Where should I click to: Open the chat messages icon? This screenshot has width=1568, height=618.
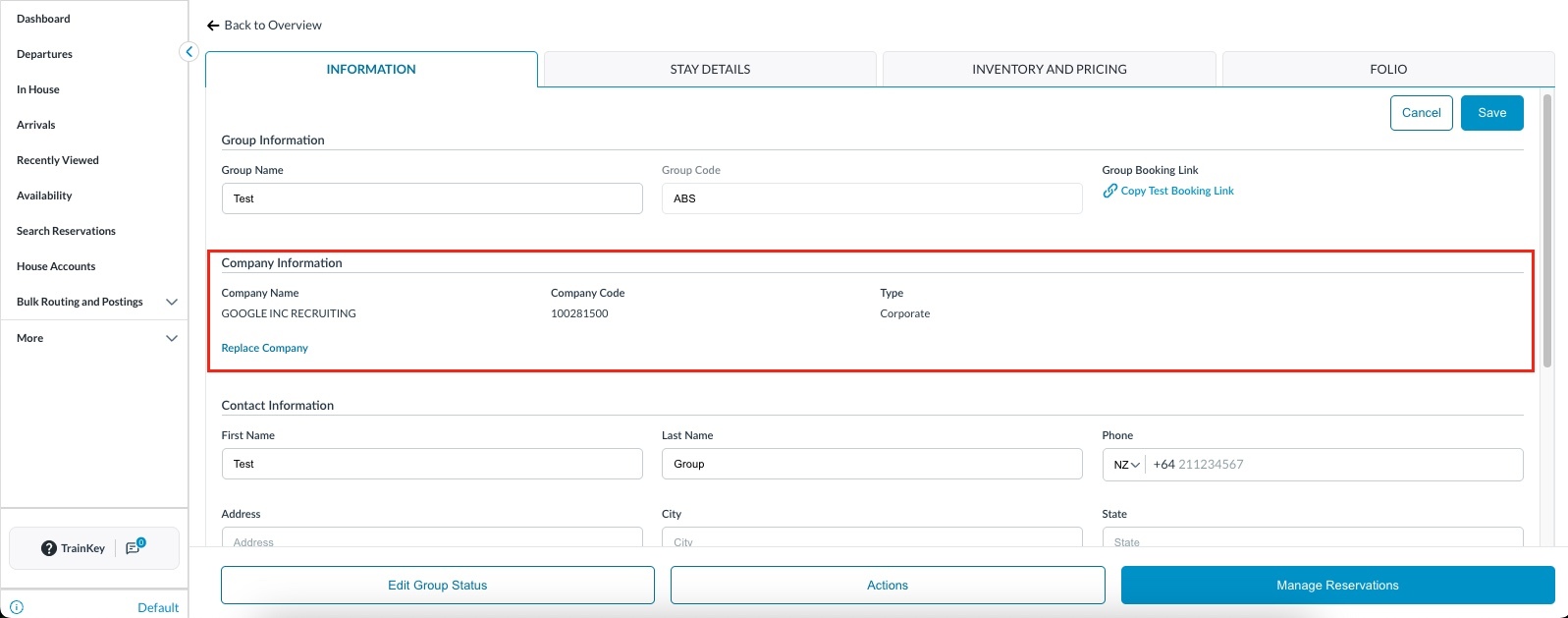(x=134, y=547)
